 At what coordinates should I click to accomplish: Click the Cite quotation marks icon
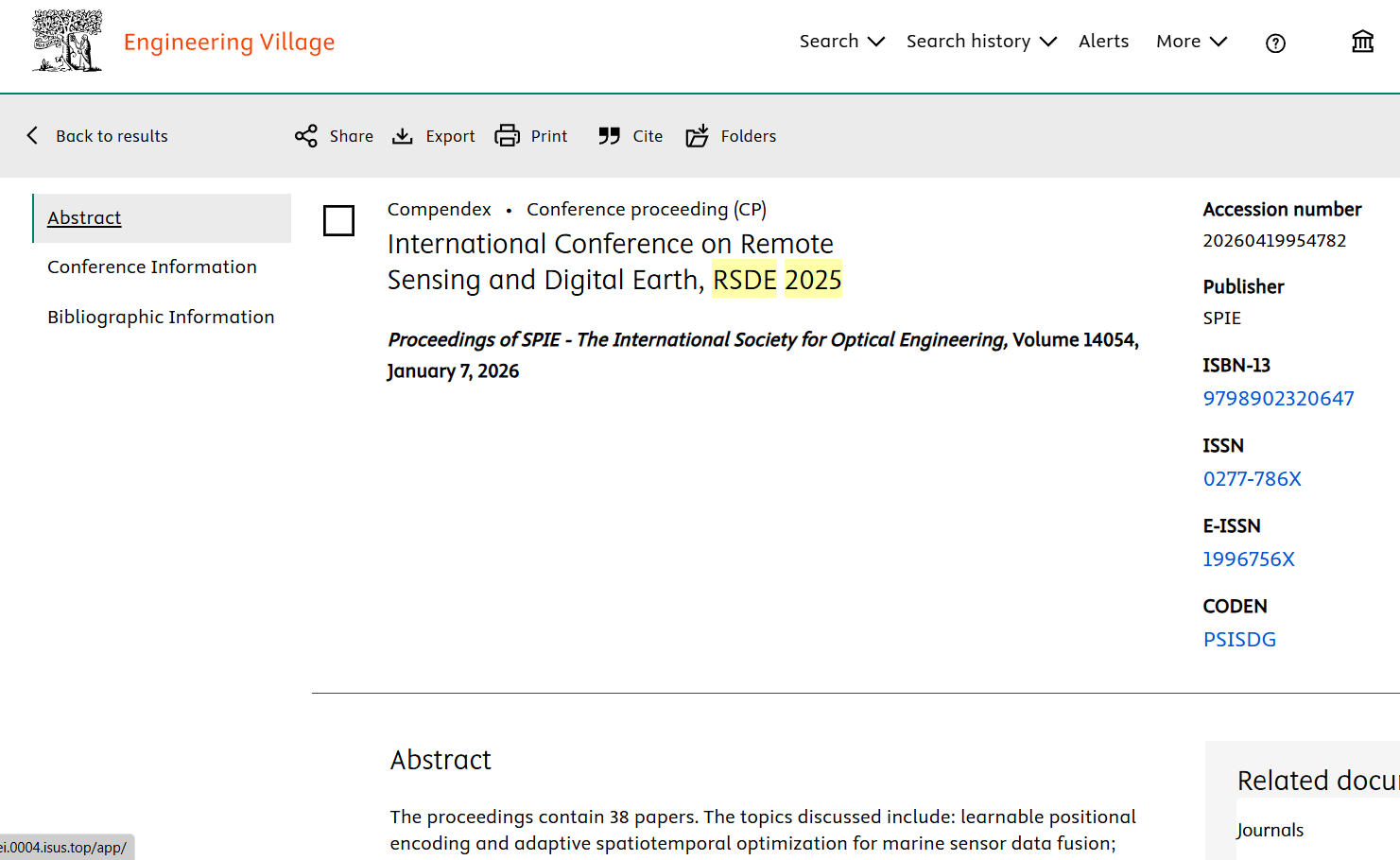click(x=610, y=136)
